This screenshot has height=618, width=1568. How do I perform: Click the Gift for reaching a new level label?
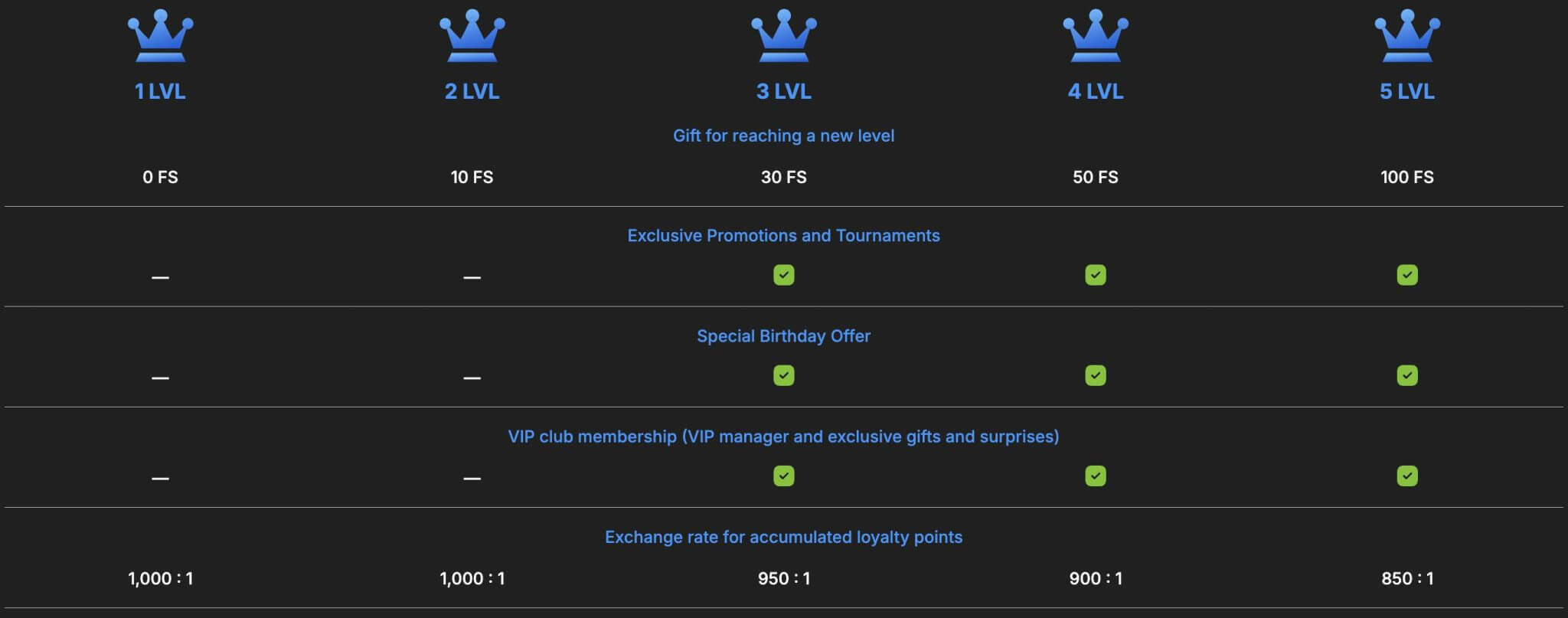[783, 136]
